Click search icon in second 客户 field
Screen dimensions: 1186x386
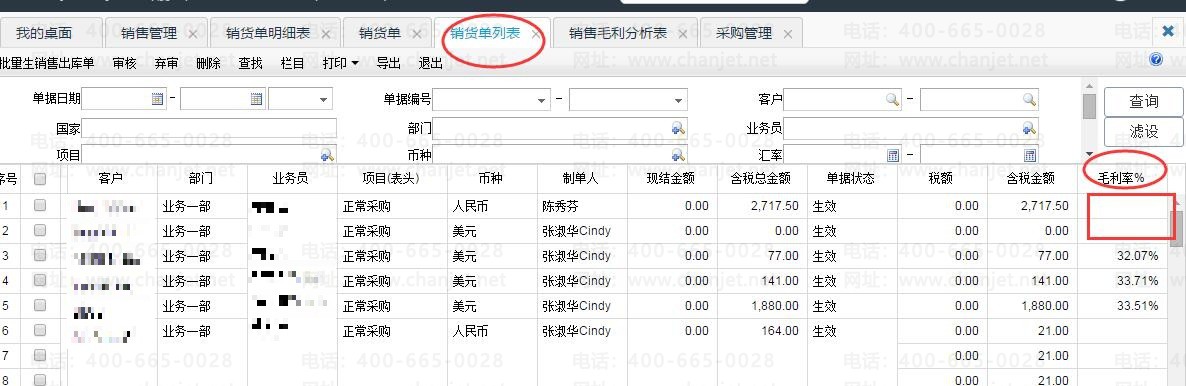(1029, 99)
